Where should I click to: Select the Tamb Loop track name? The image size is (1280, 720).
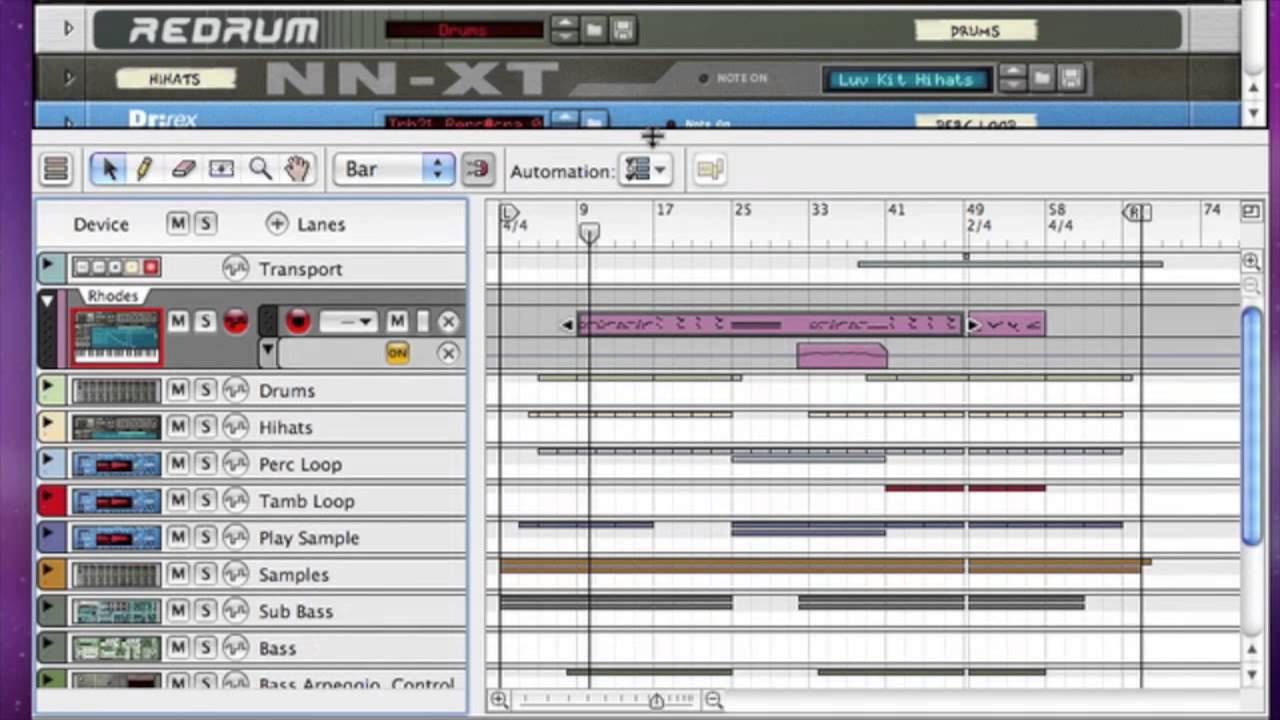tap(306, 501)
